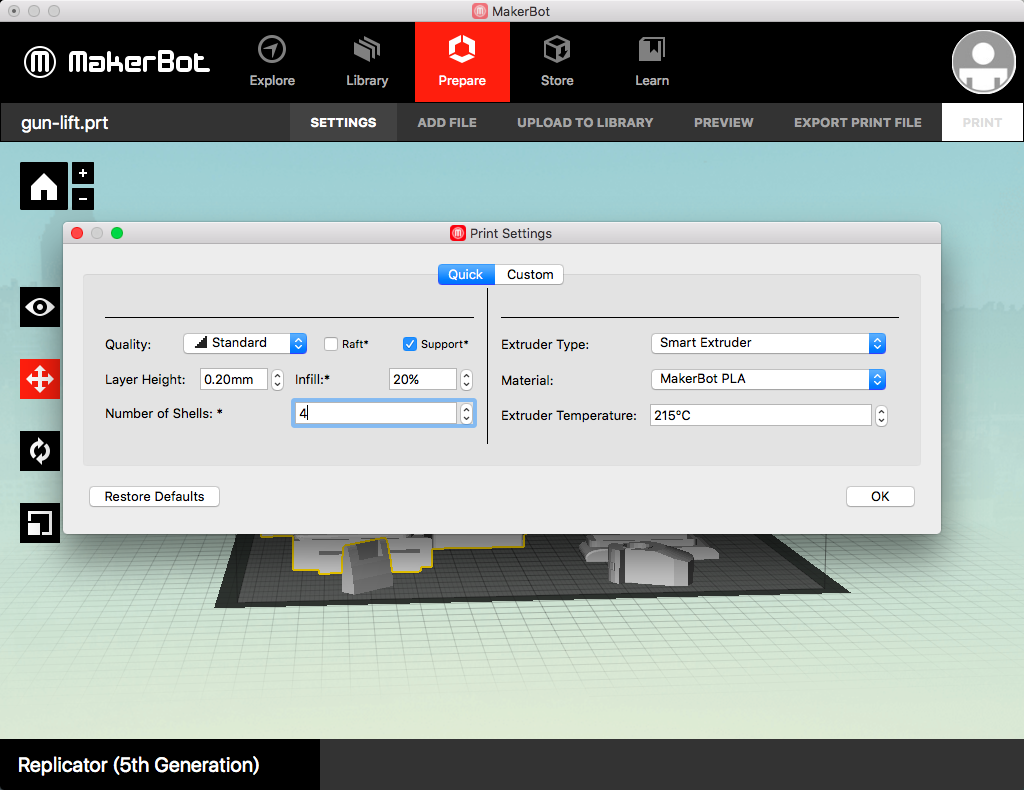This screenshot has height=790, width=1024.
Task: Open the Explore section
Action: coord(272,62)
